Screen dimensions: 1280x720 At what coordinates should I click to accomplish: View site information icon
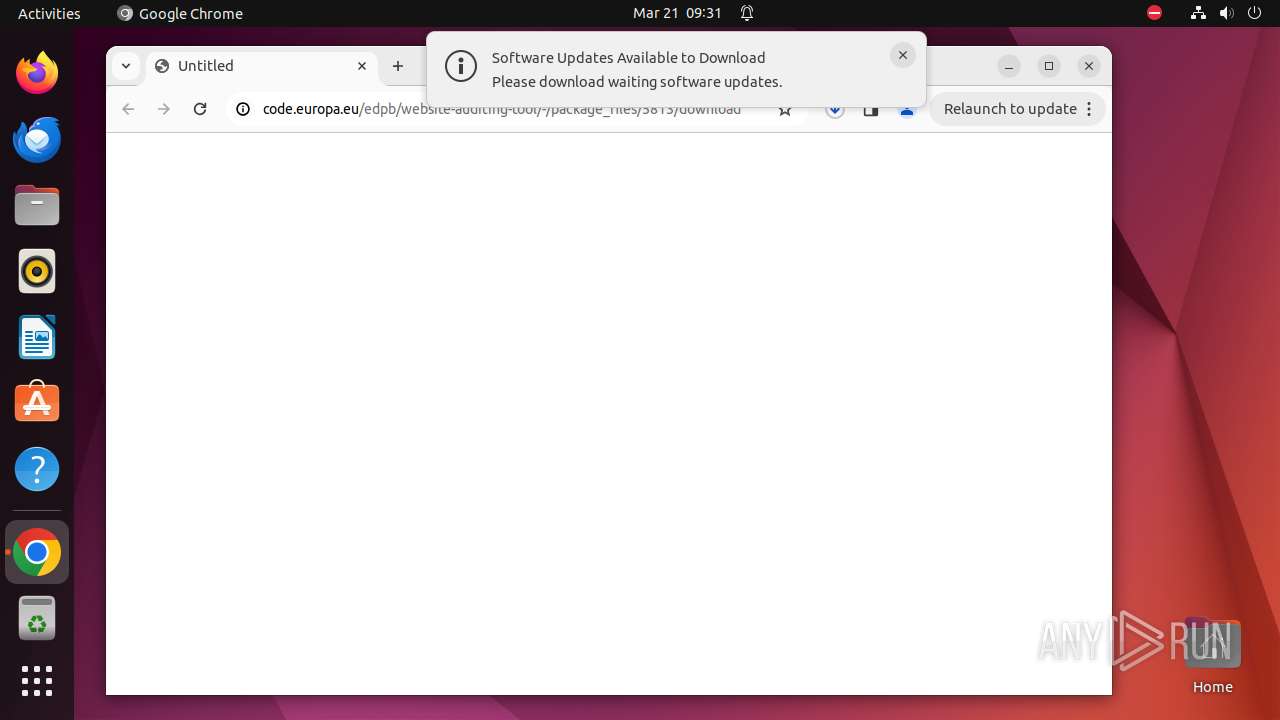tap(243, 109)
